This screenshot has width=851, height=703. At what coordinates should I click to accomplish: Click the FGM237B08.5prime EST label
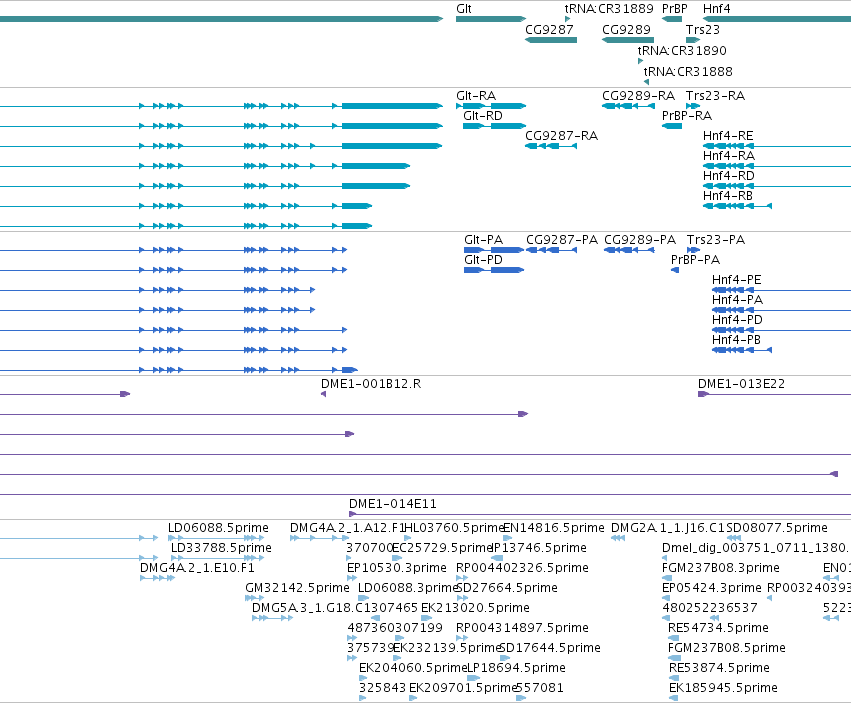(727, 648)
